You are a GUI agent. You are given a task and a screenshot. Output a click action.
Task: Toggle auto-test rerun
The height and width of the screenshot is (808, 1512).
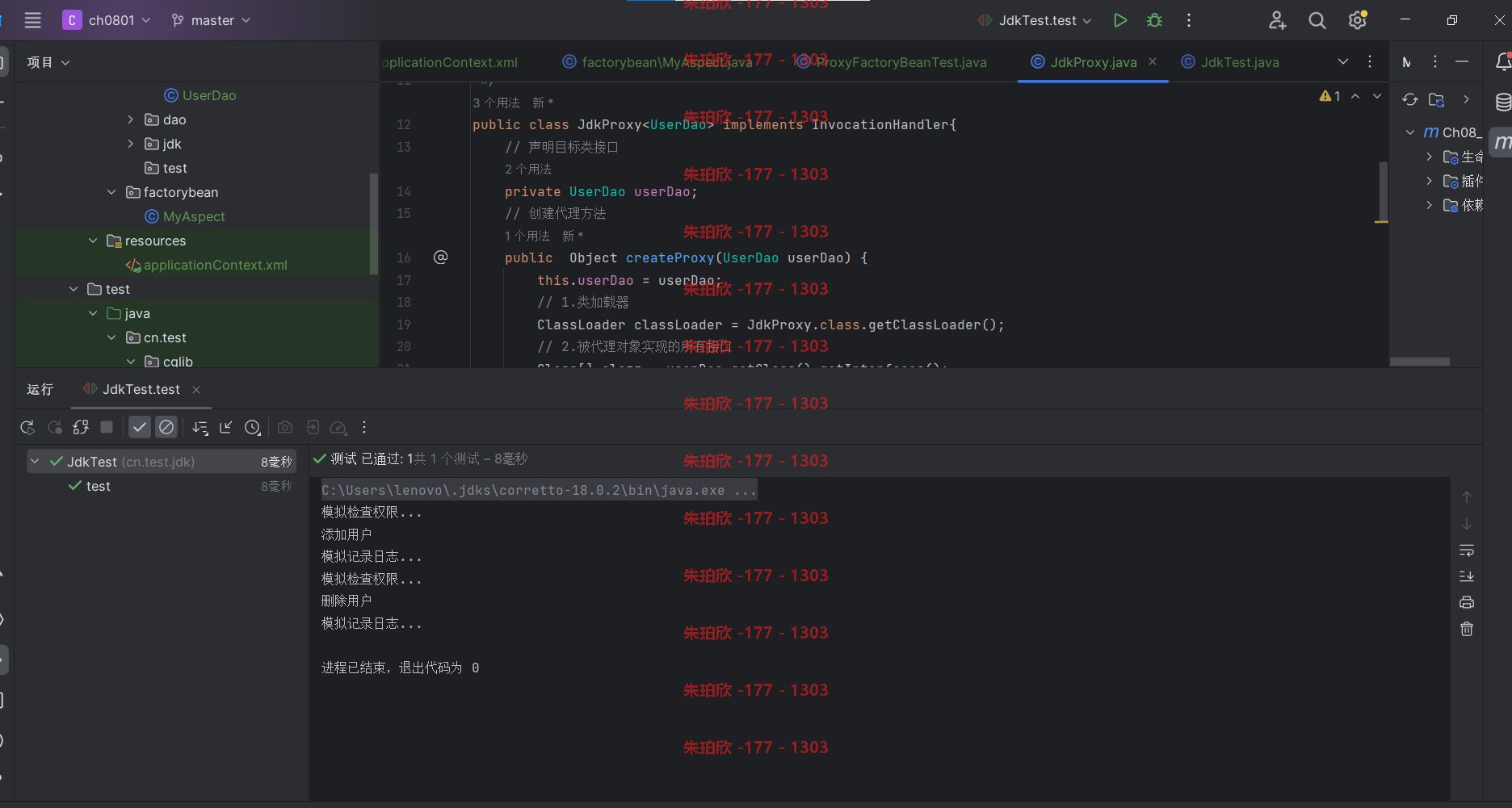tap(81, 427)
